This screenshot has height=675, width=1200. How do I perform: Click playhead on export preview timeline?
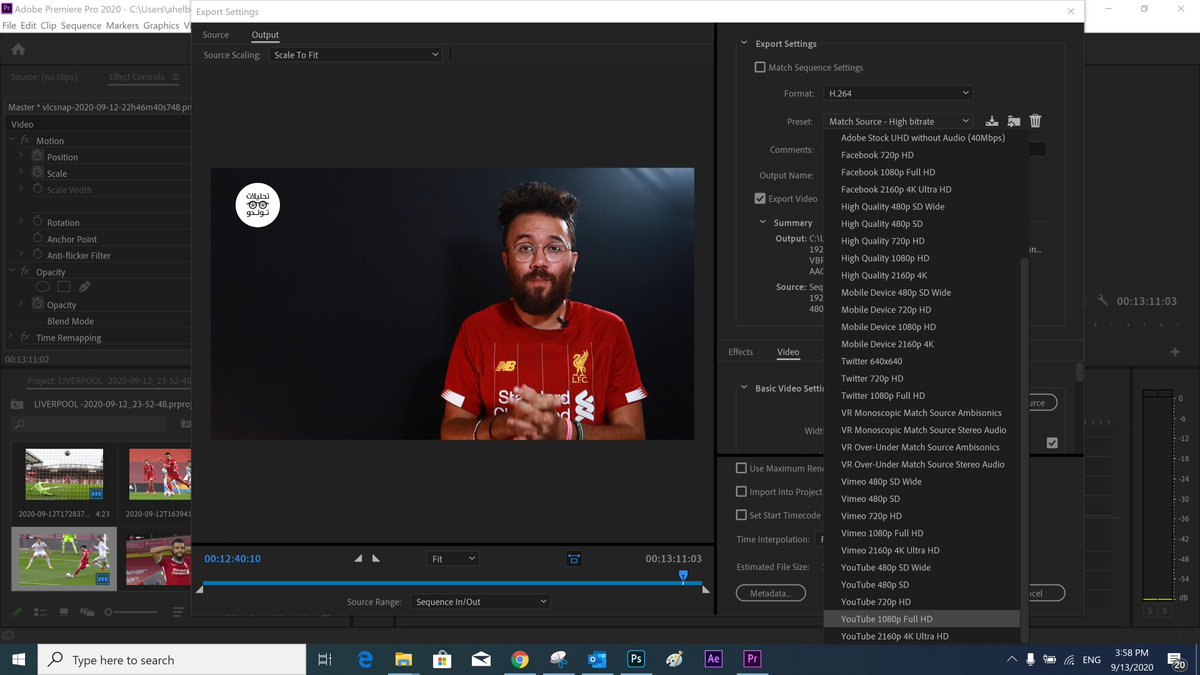click(x=683, y=575)
